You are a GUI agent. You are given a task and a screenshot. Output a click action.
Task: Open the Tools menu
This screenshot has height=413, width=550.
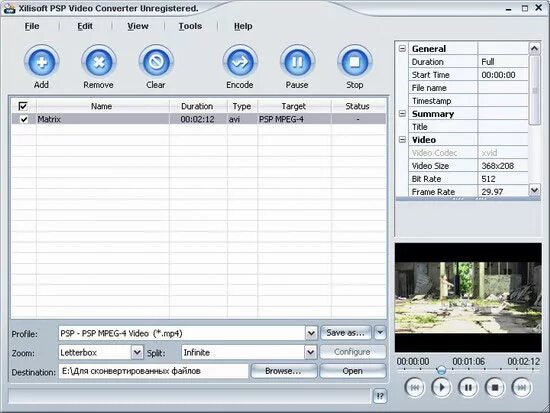(x=190, y=26)
